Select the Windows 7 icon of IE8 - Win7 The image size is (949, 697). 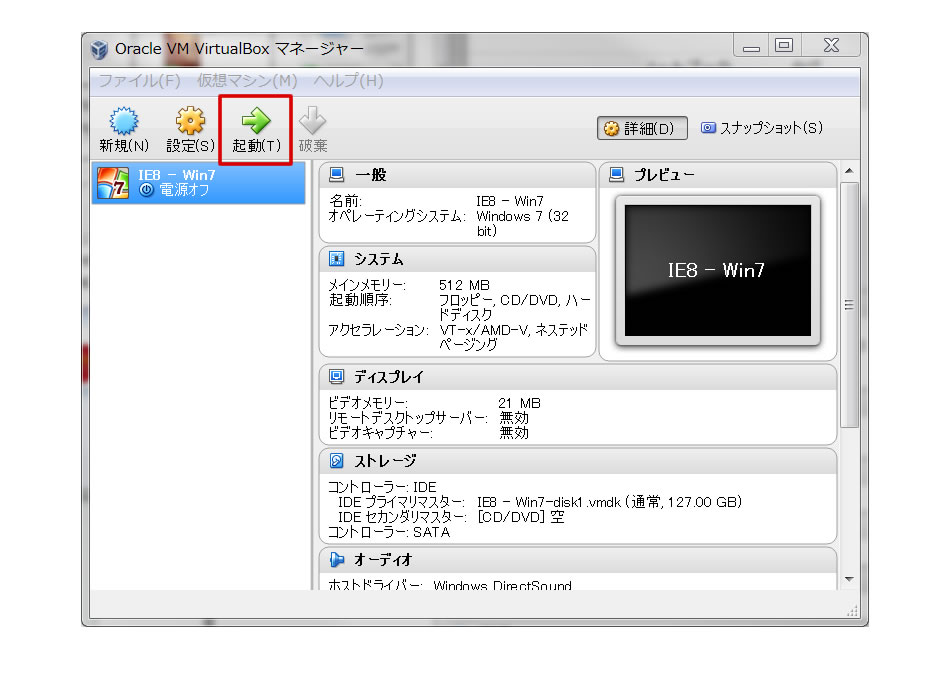coord(113,183)
